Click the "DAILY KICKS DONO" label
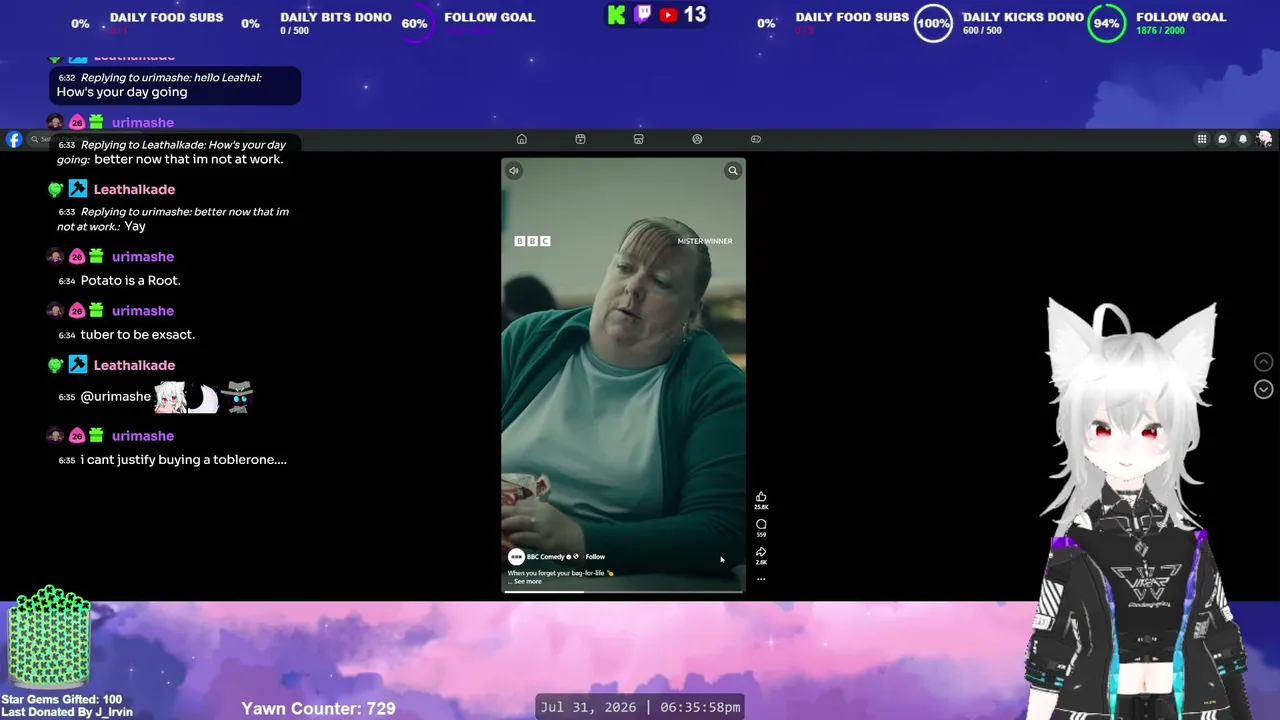This screenshot has height=720, width=1280. (x=1023, y=17)
